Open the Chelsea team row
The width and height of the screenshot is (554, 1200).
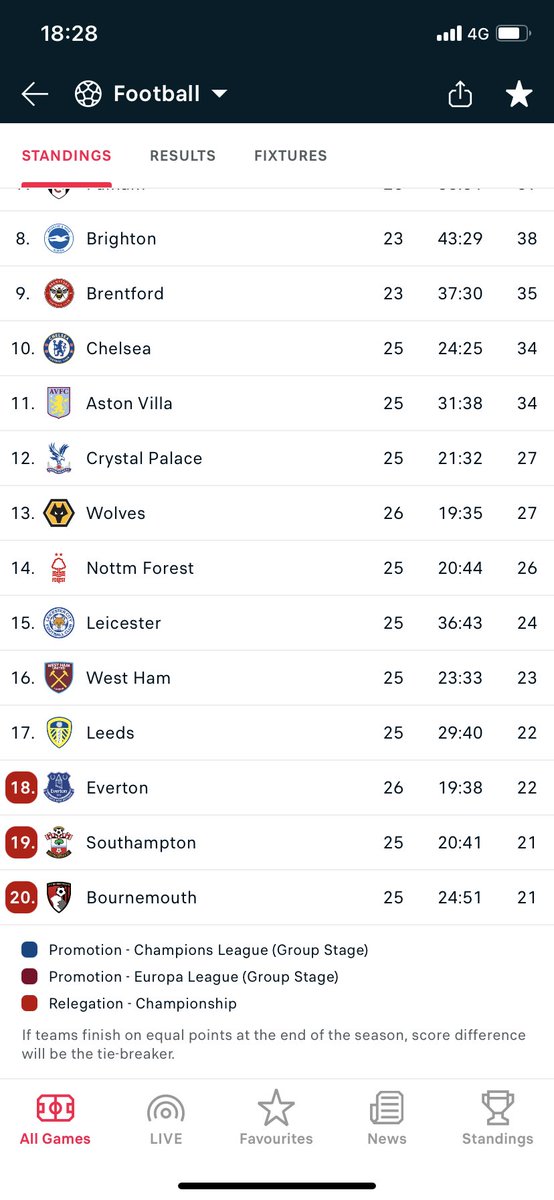(277, 348)
